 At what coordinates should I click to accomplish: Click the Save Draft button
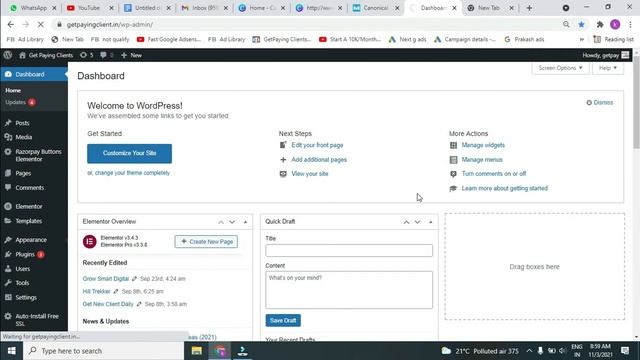click(x=283, y=320)
